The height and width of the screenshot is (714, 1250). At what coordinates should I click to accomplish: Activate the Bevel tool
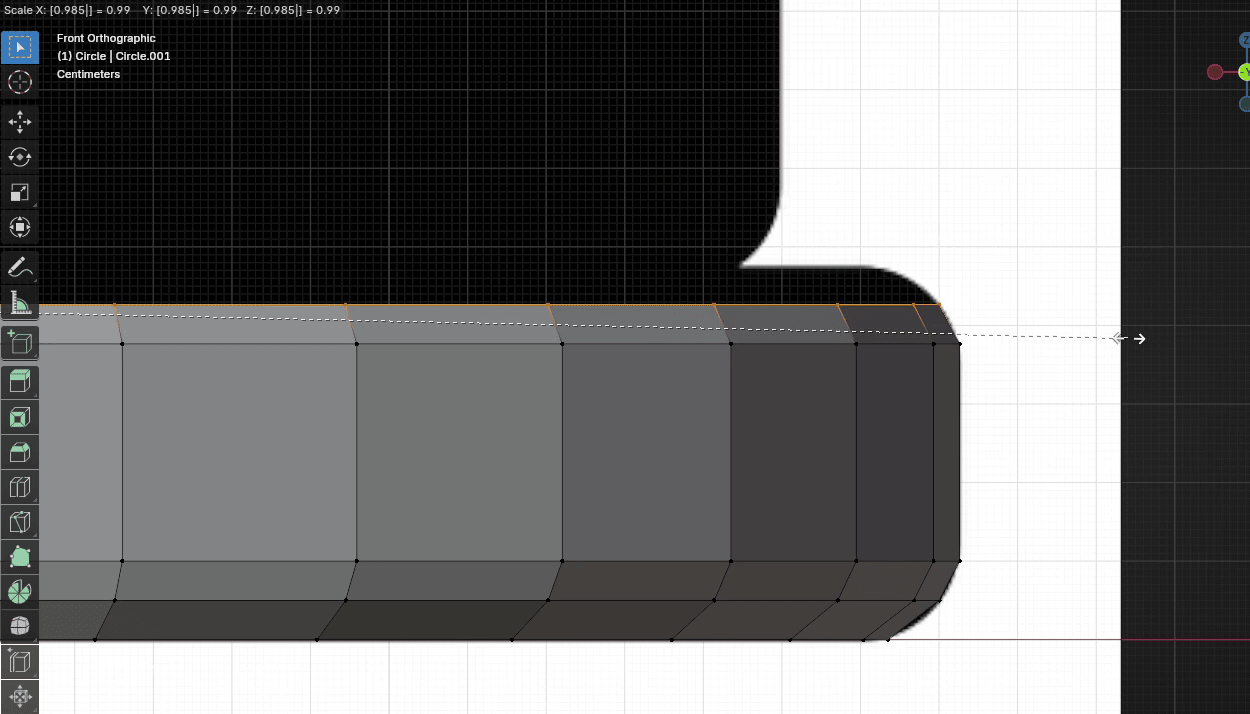coord(20,452)
